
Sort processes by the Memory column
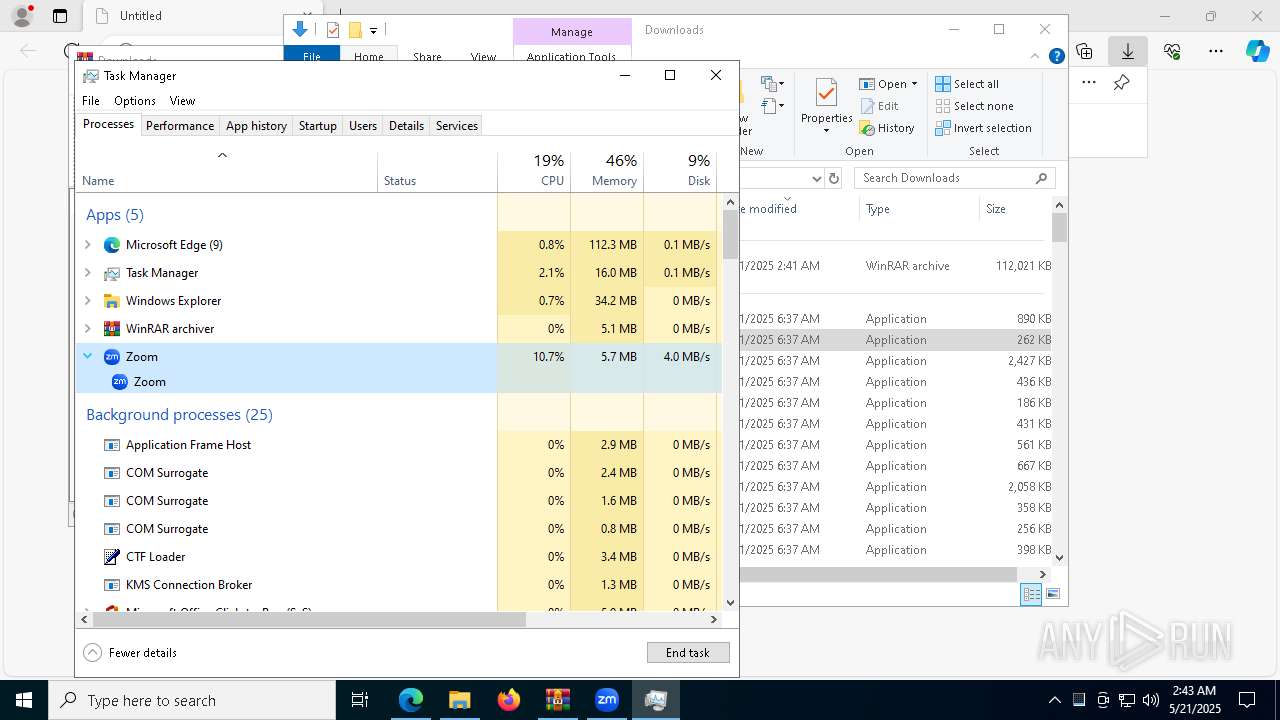(x=607, y=170)
